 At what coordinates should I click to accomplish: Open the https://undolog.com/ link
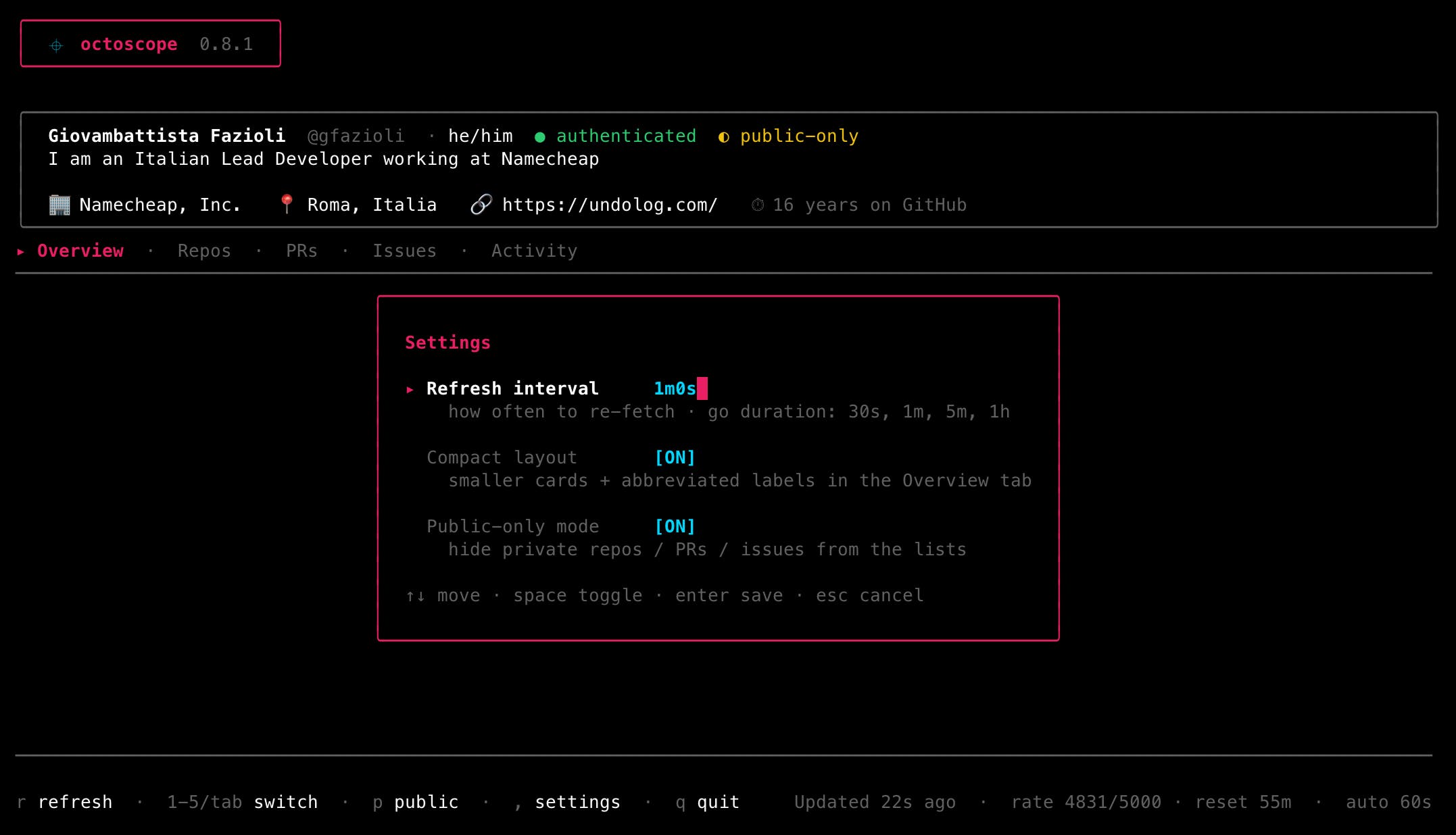(609, 205)
